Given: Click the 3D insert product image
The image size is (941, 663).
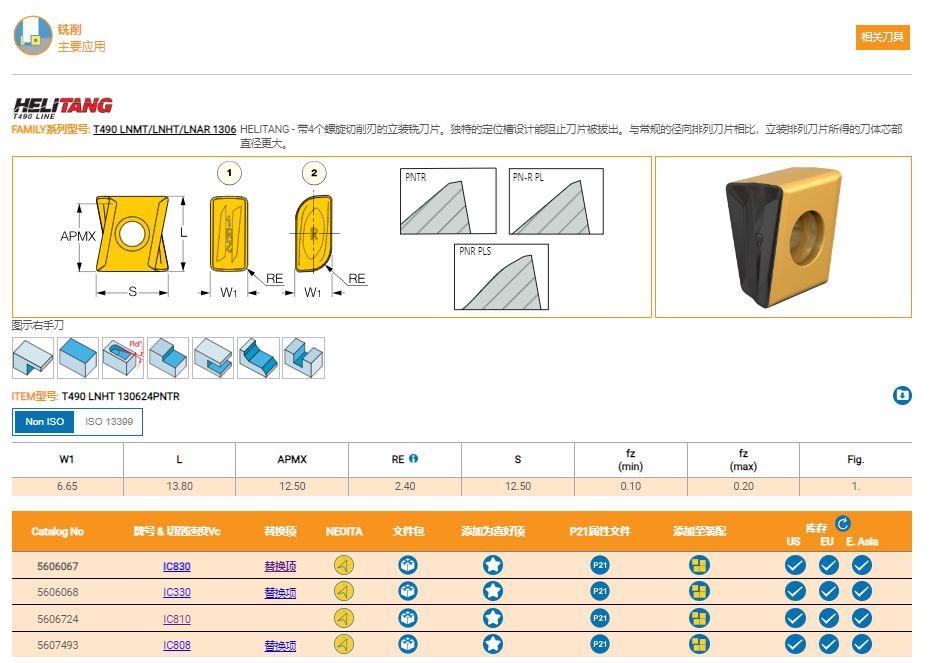Looking at the screenshot, I should pyautogui.click(x=783, y=237).
